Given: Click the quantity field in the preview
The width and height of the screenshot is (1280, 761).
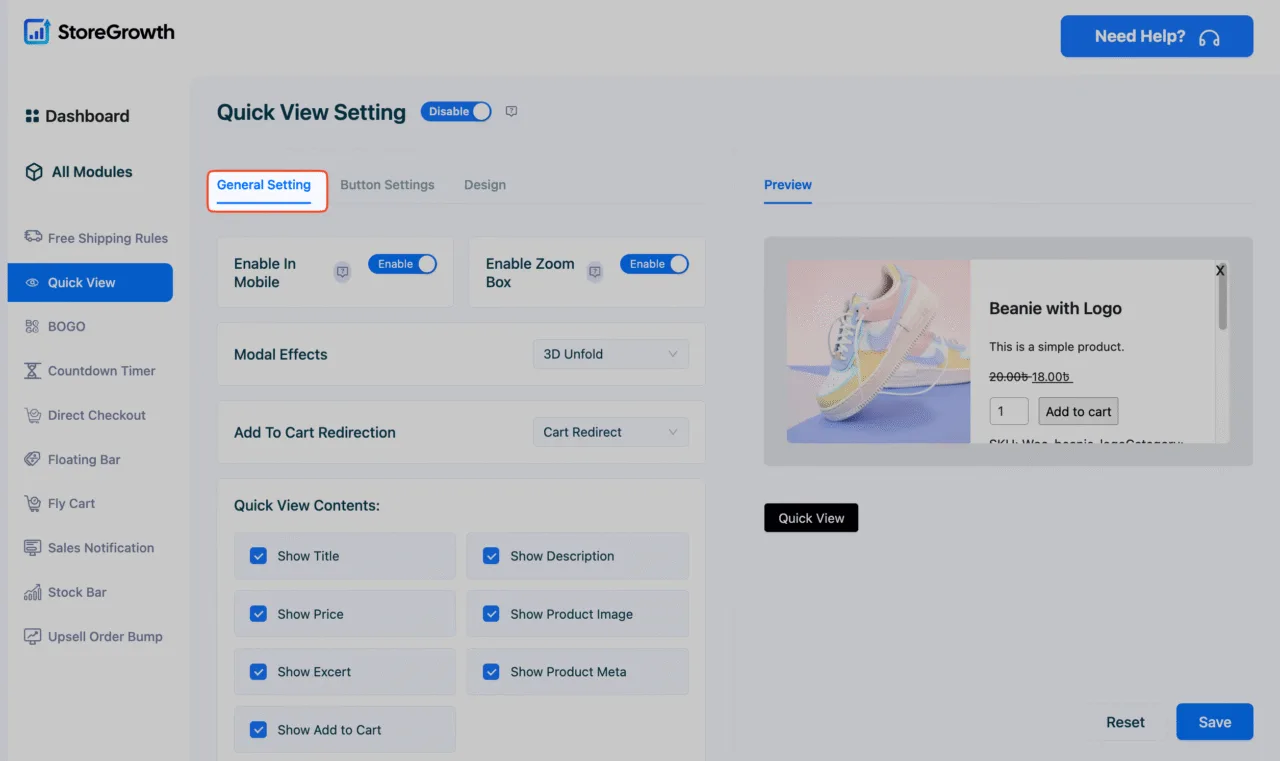Looking at the screenshot, I should (1009, 411).
